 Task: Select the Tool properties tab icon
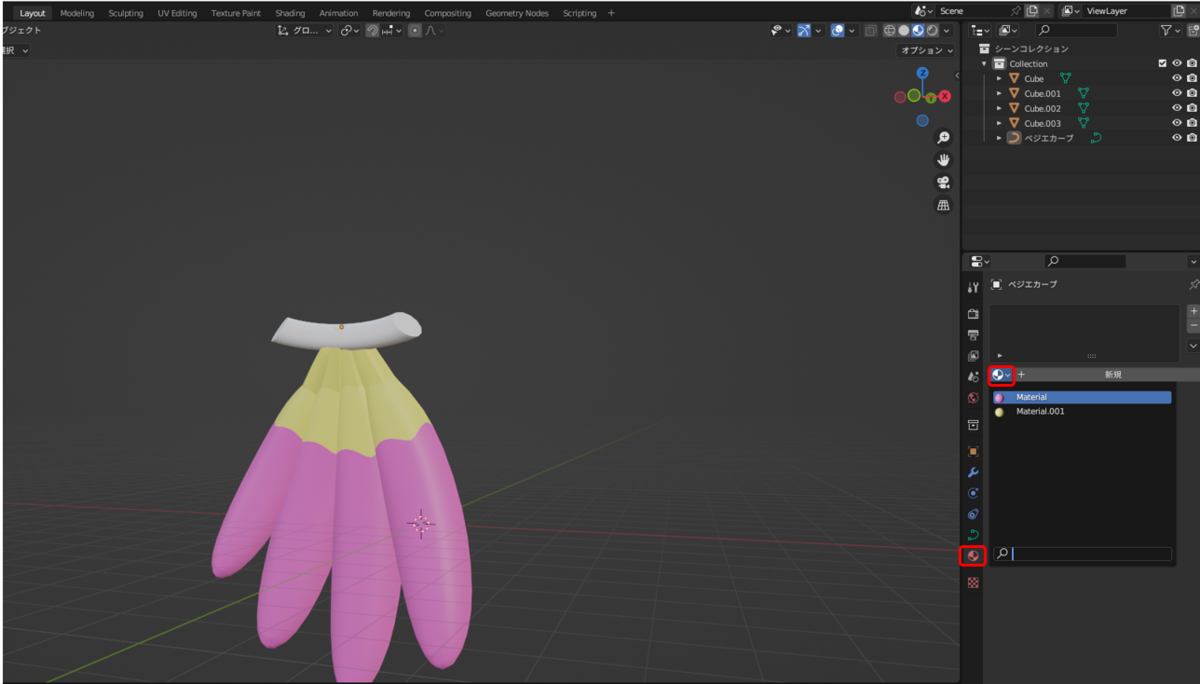[x=973, y=288]
